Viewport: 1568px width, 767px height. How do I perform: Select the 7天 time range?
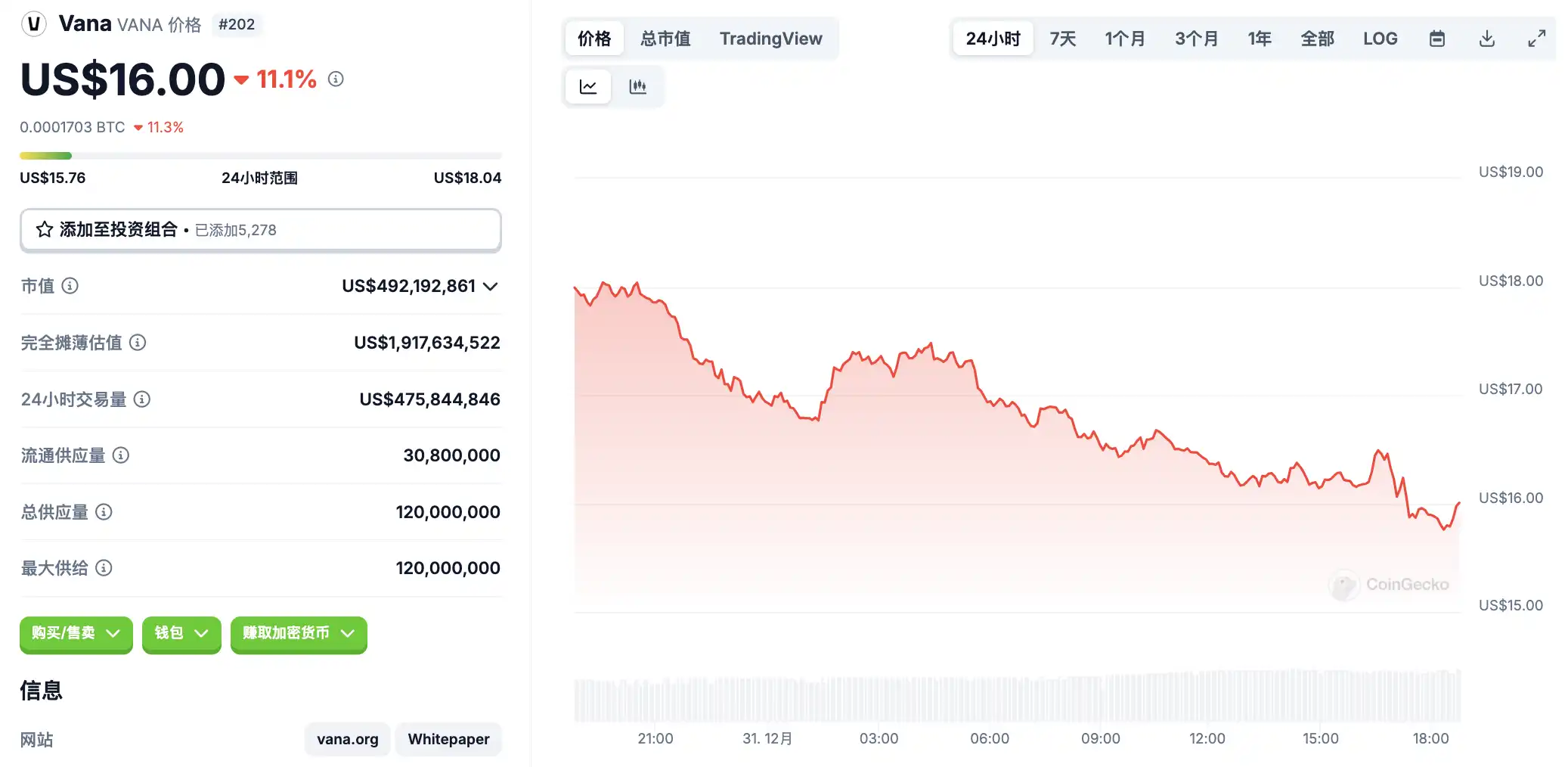1062,39
